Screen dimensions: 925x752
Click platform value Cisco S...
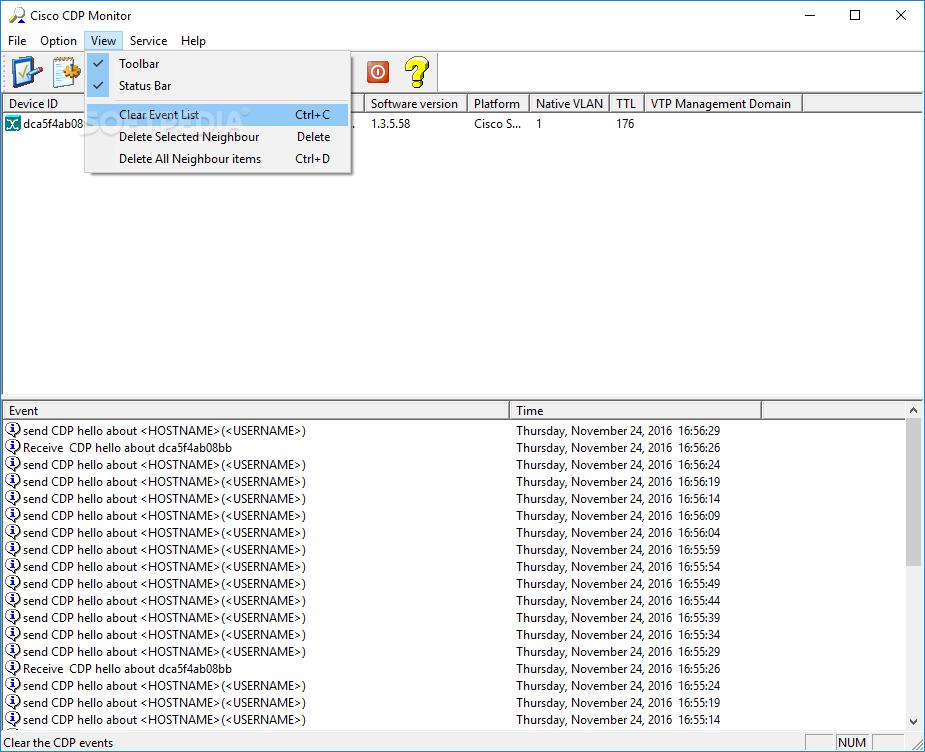point(497,124)
